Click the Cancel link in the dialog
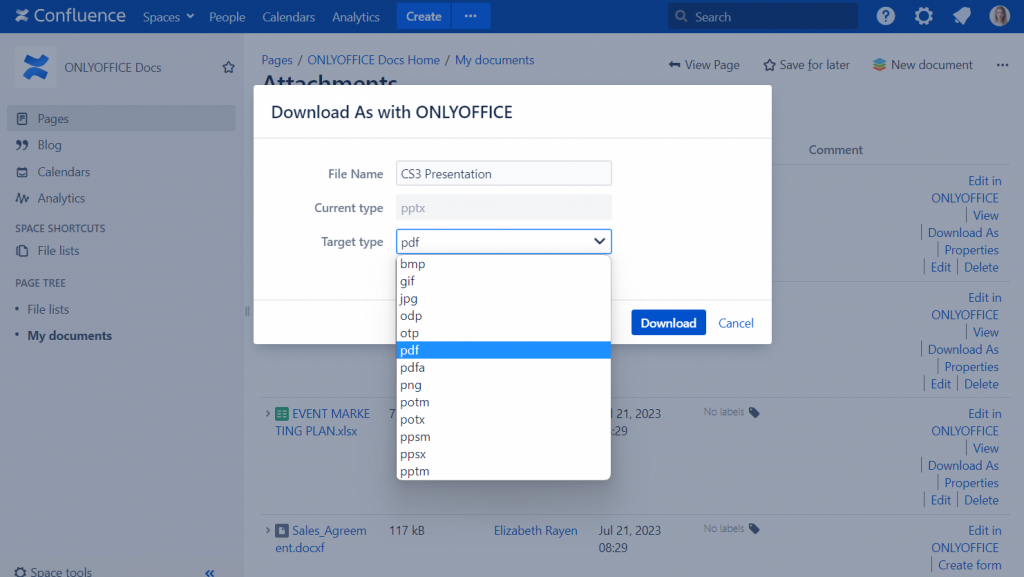This screenshot has height=577, width=1024. (736, 323)
